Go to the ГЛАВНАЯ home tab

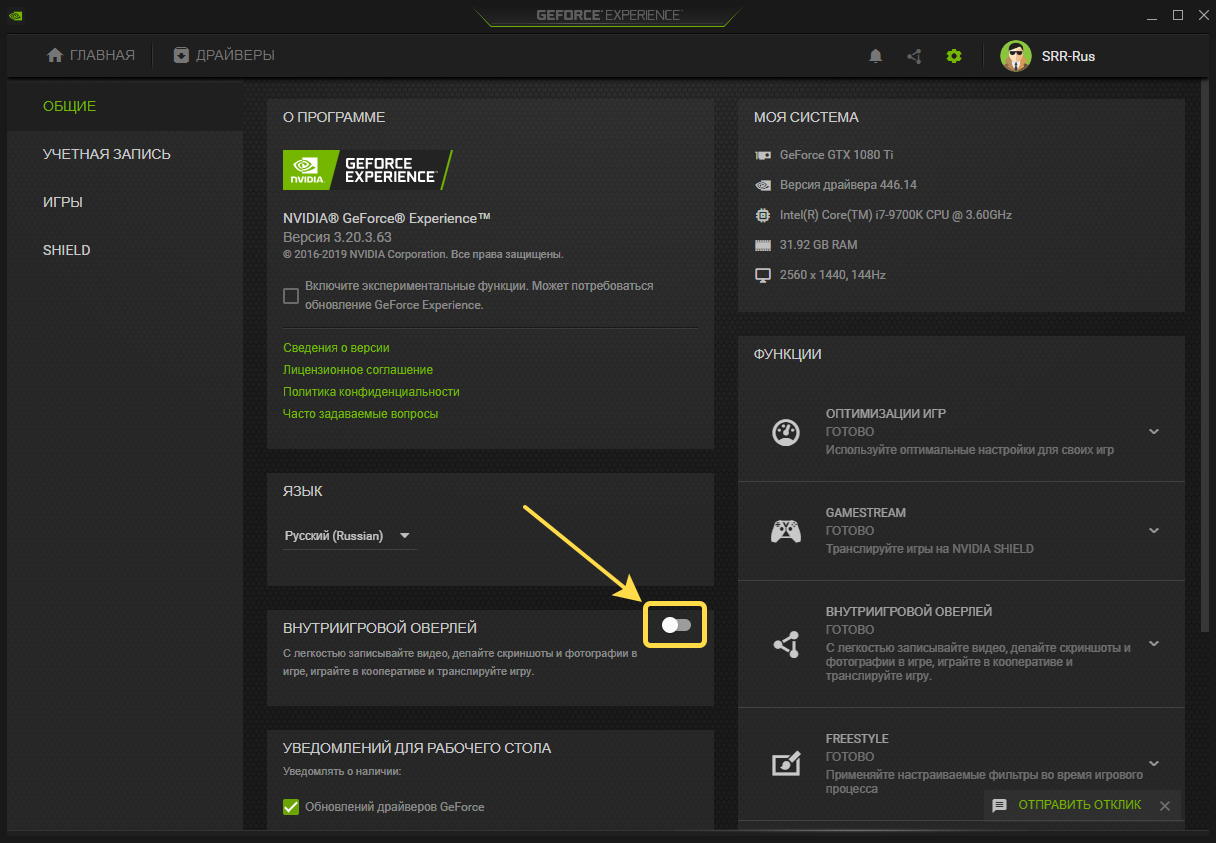pos(91,56)
